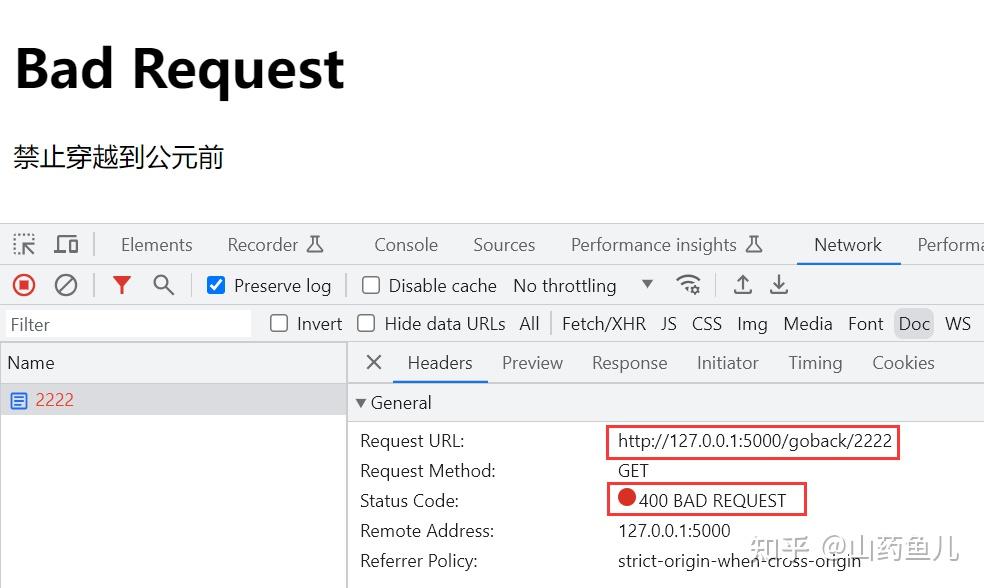This screenshot has height=588, width=984.
Task: Select the 2222 request row
Action: [55, 400]
